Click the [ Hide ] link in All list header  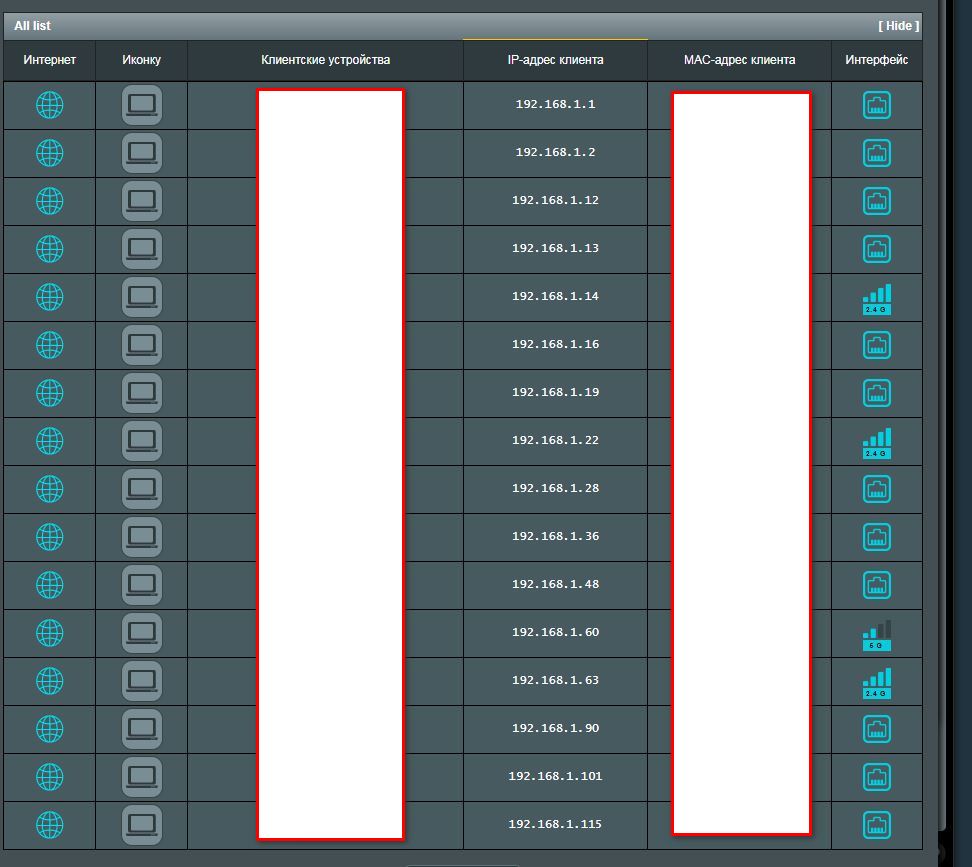pyautogui.click(x=896, y=26)
